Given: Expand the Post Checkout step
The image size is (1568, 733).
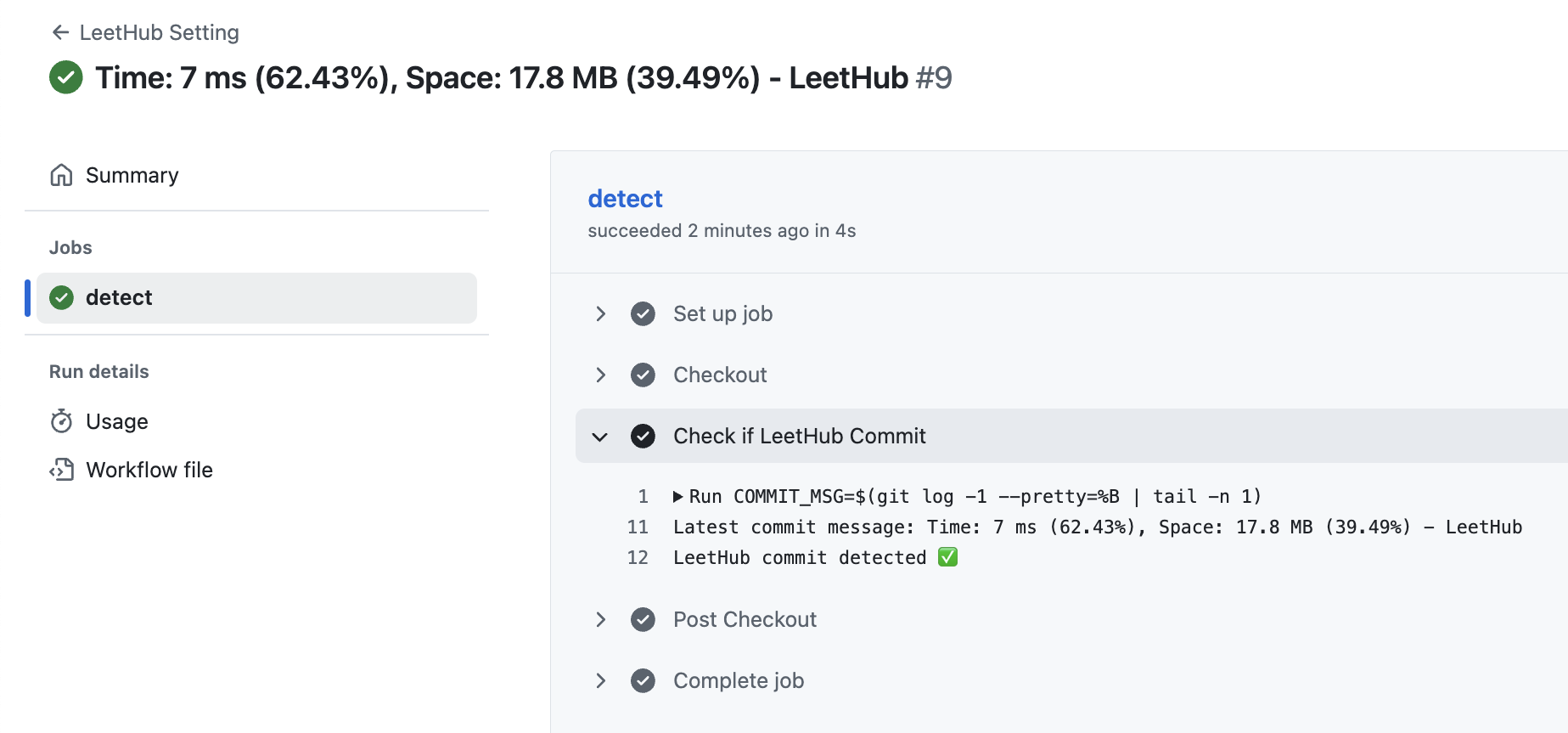Looking at the screenshot, I should click(601, 620).
